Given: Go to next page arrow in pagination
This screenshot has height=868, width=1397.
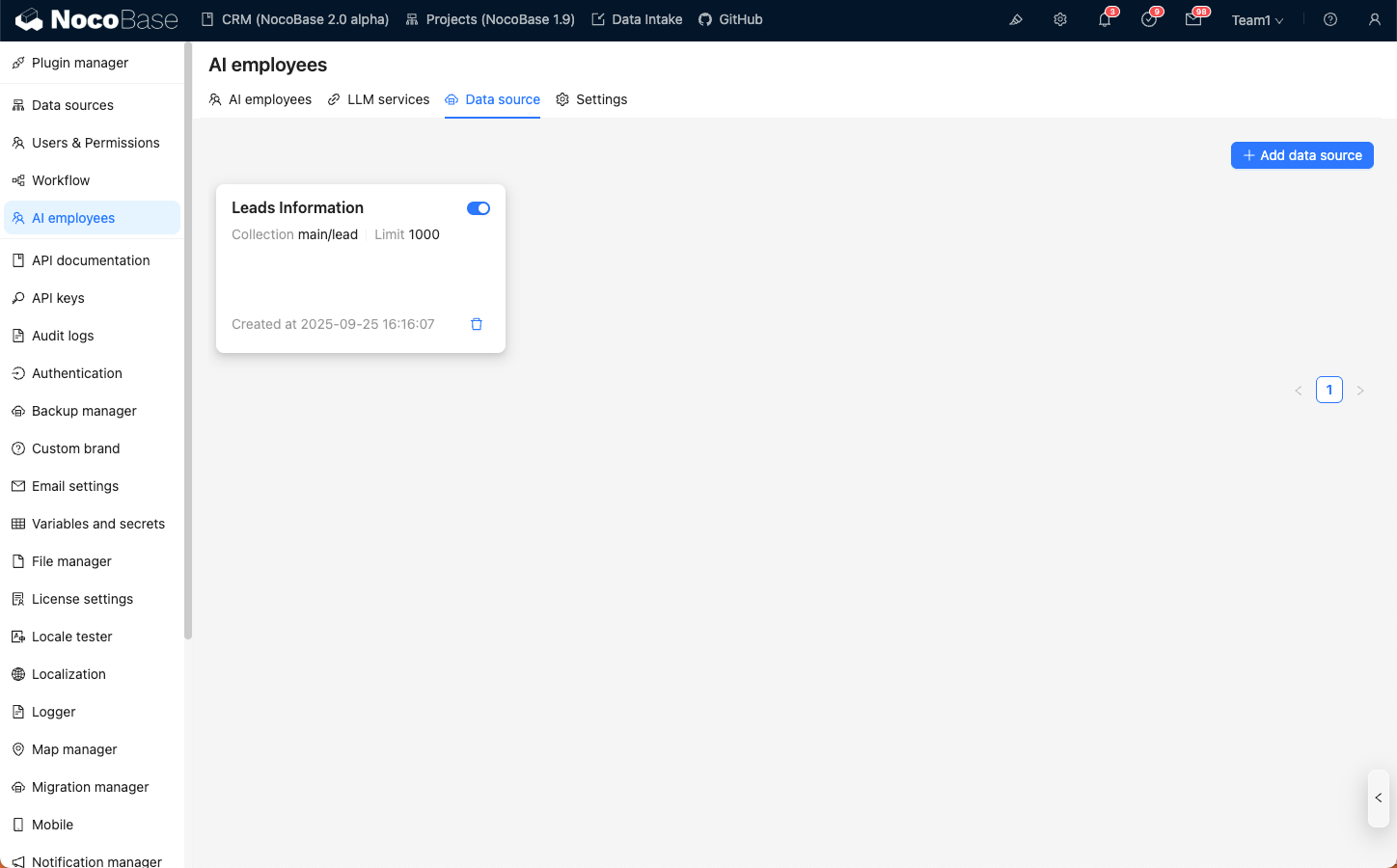Looking at the screenshot, I should coord(1360,391).
